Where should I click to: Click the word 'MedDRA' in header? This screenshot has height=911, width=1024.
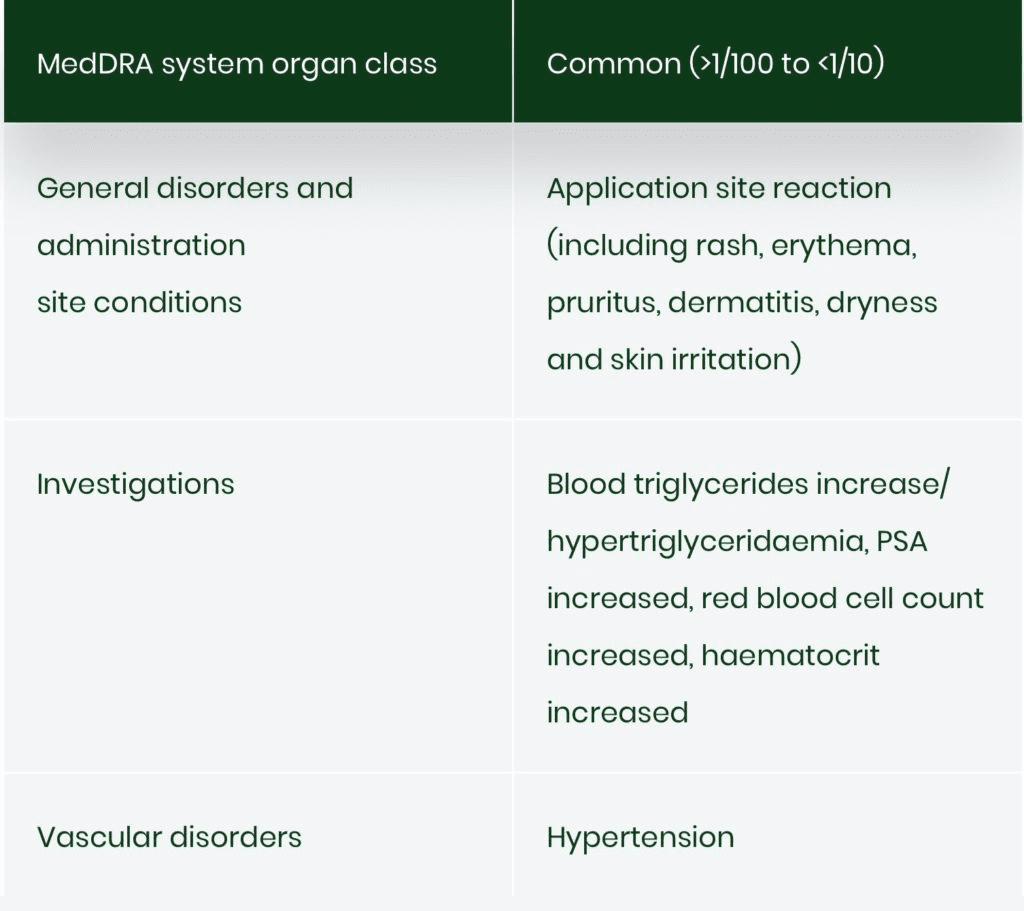95,64
